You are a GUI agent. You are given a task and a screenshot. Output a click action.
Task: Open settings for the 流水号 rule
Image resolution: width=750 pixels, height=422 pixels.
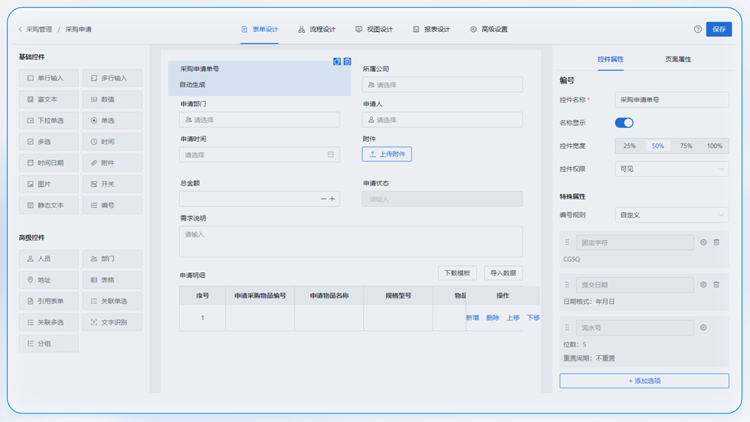tap(703, 327)
